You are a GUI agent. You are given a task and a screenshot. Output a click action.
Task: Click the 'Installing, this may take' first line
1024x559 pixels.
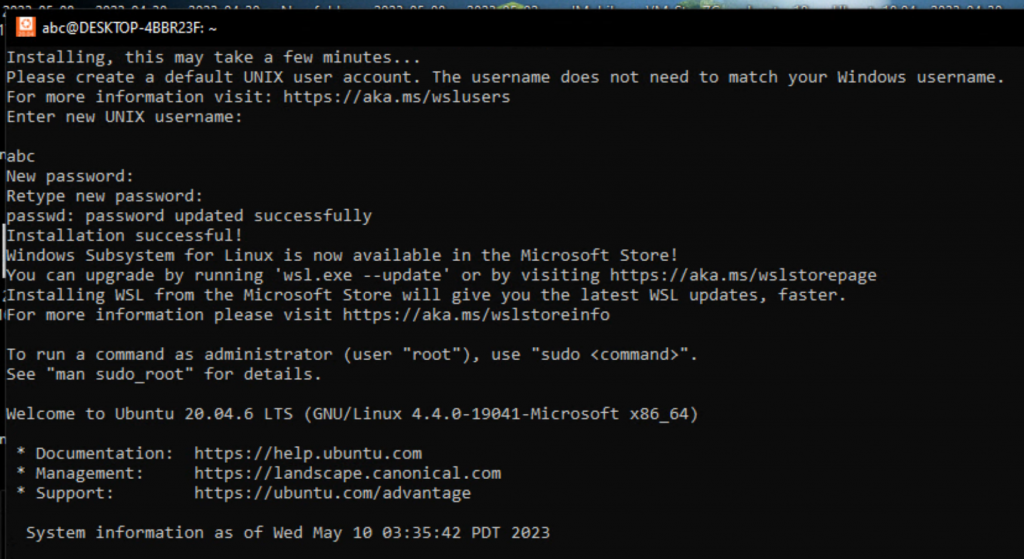click(214, 57)
